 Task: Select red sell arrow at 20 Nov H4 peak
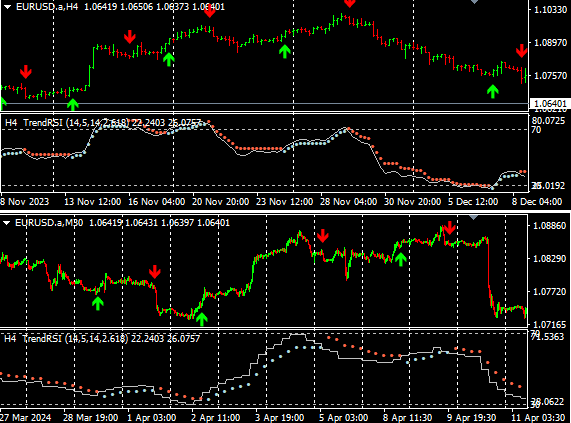point(209,11)
